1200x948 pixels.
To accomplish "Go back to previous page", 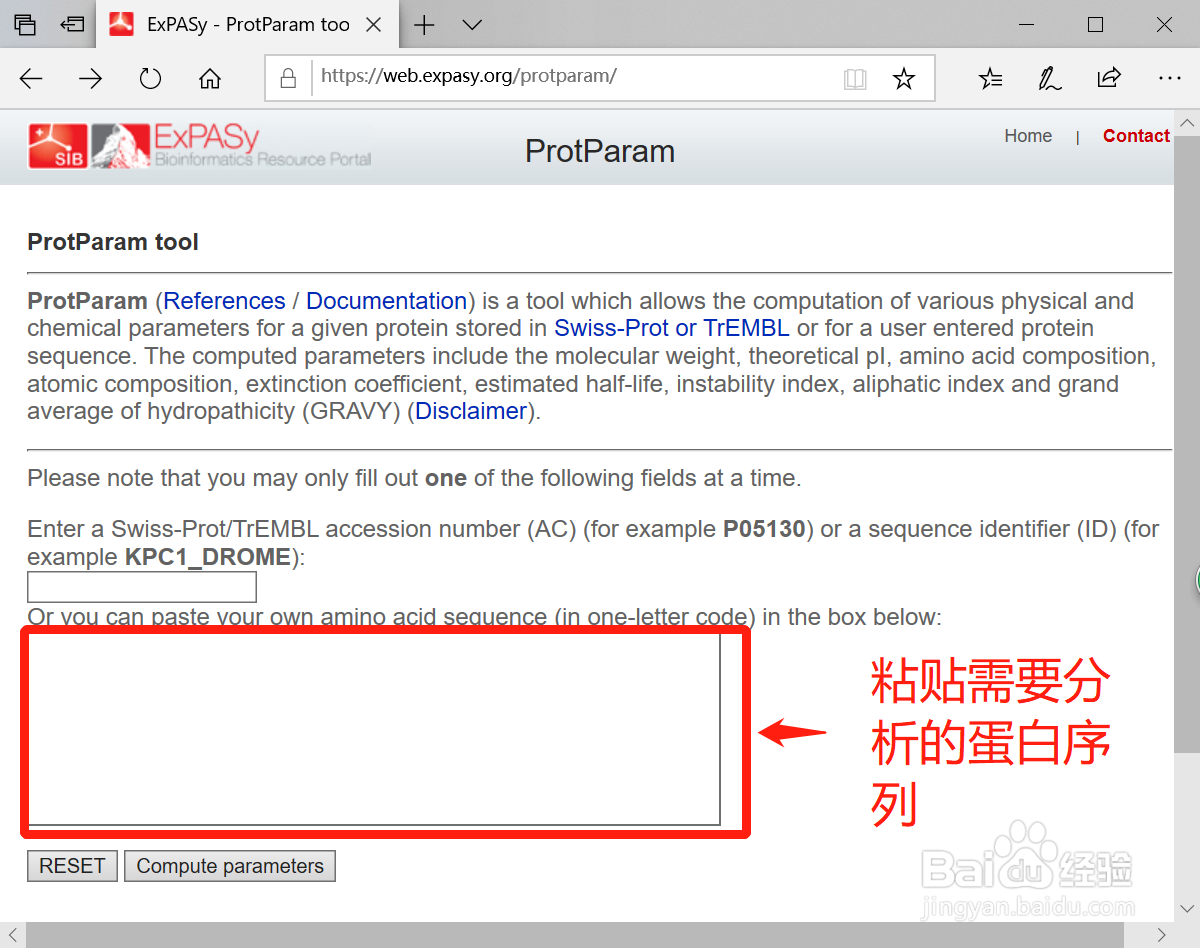I will pos(31,79).
